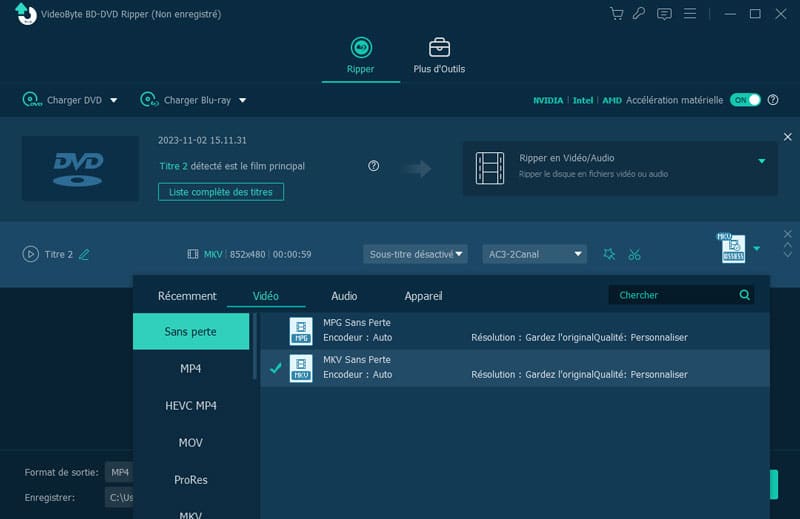Open the AC3-2Canal audio dropdown
Image resolution: width=800 pixels, height=519 pixels.
[534, 254]
